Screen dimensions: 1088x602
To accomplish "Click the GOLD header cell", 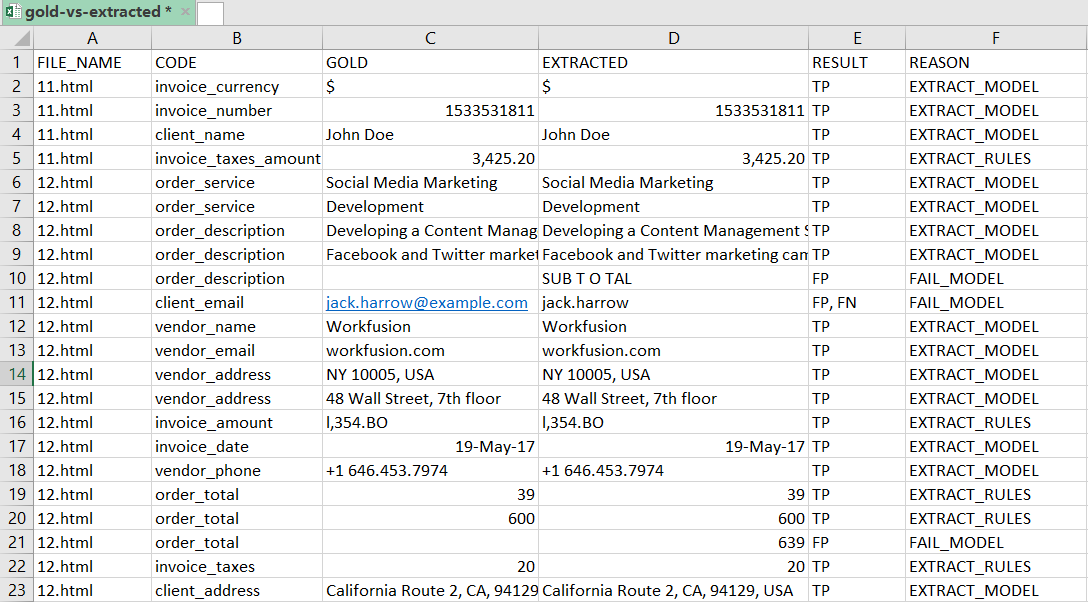I will point(430,62).
